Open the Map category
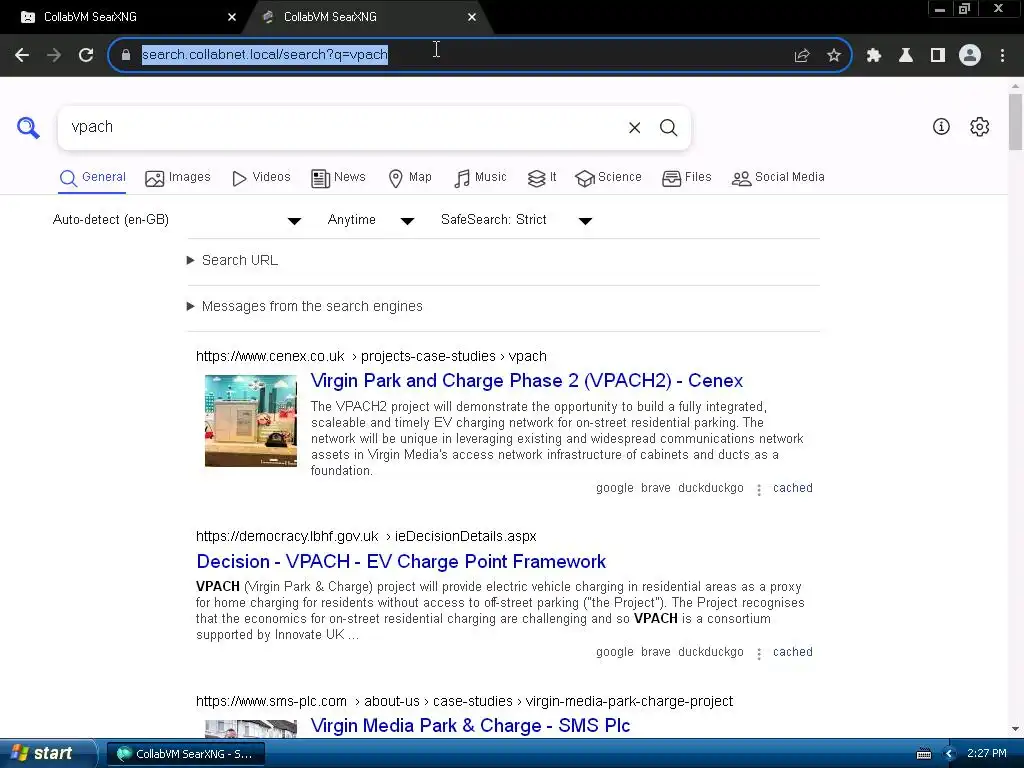1024x768 pixels. click(x=410, y=177)
